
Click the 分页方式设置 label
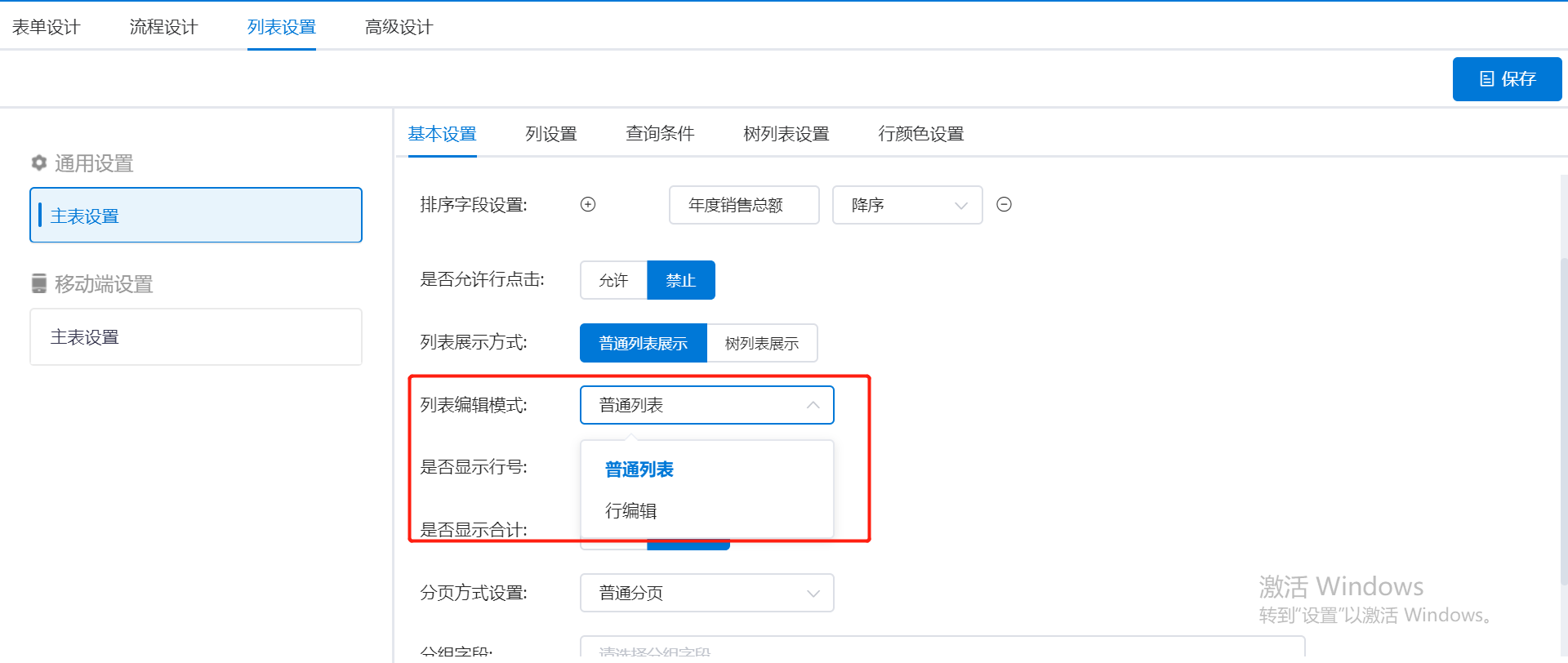click(474, 593)
